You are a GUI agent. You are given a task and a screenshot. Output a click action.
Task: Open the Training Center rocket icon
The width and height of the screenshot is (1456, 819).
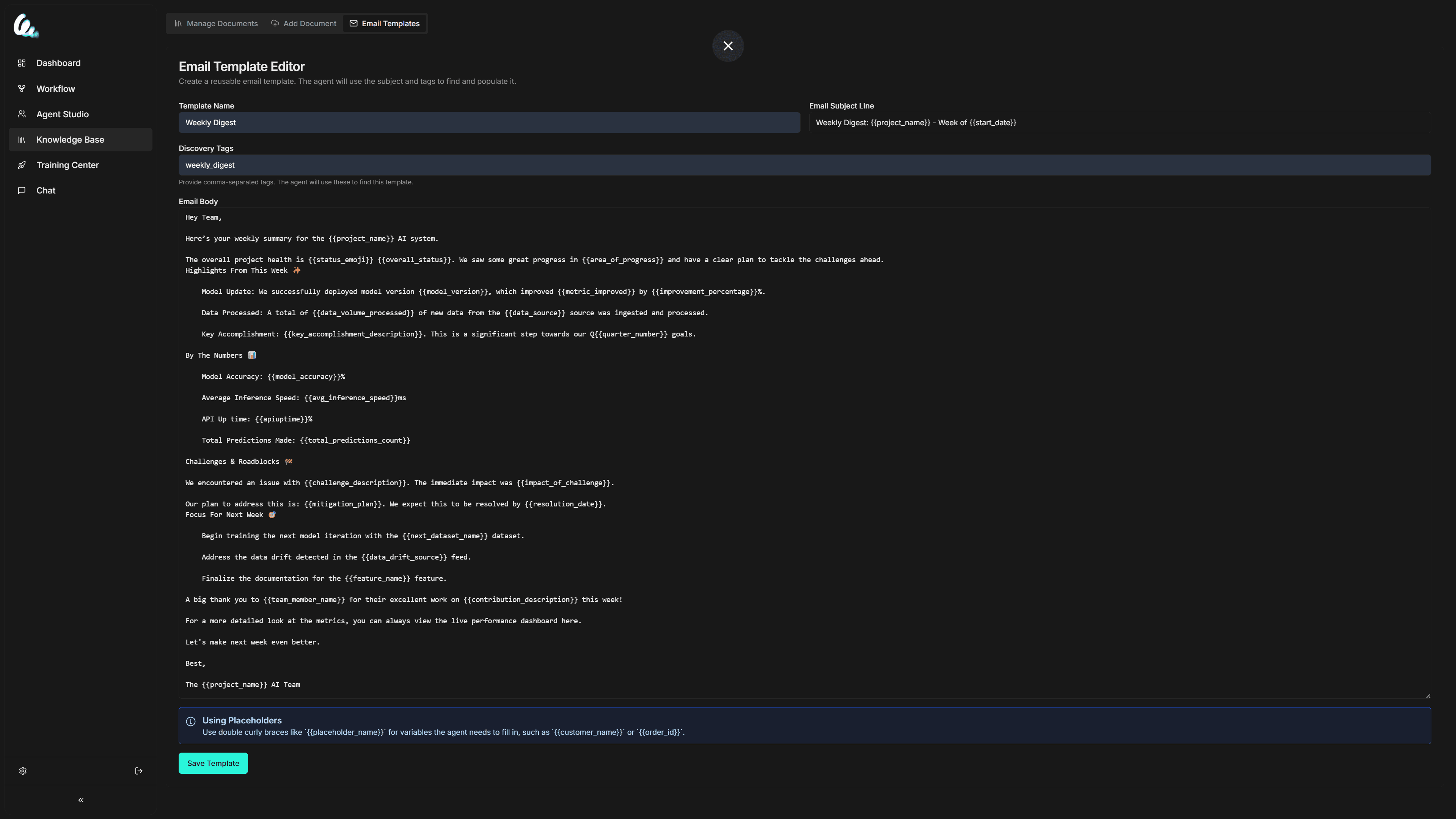22,165
